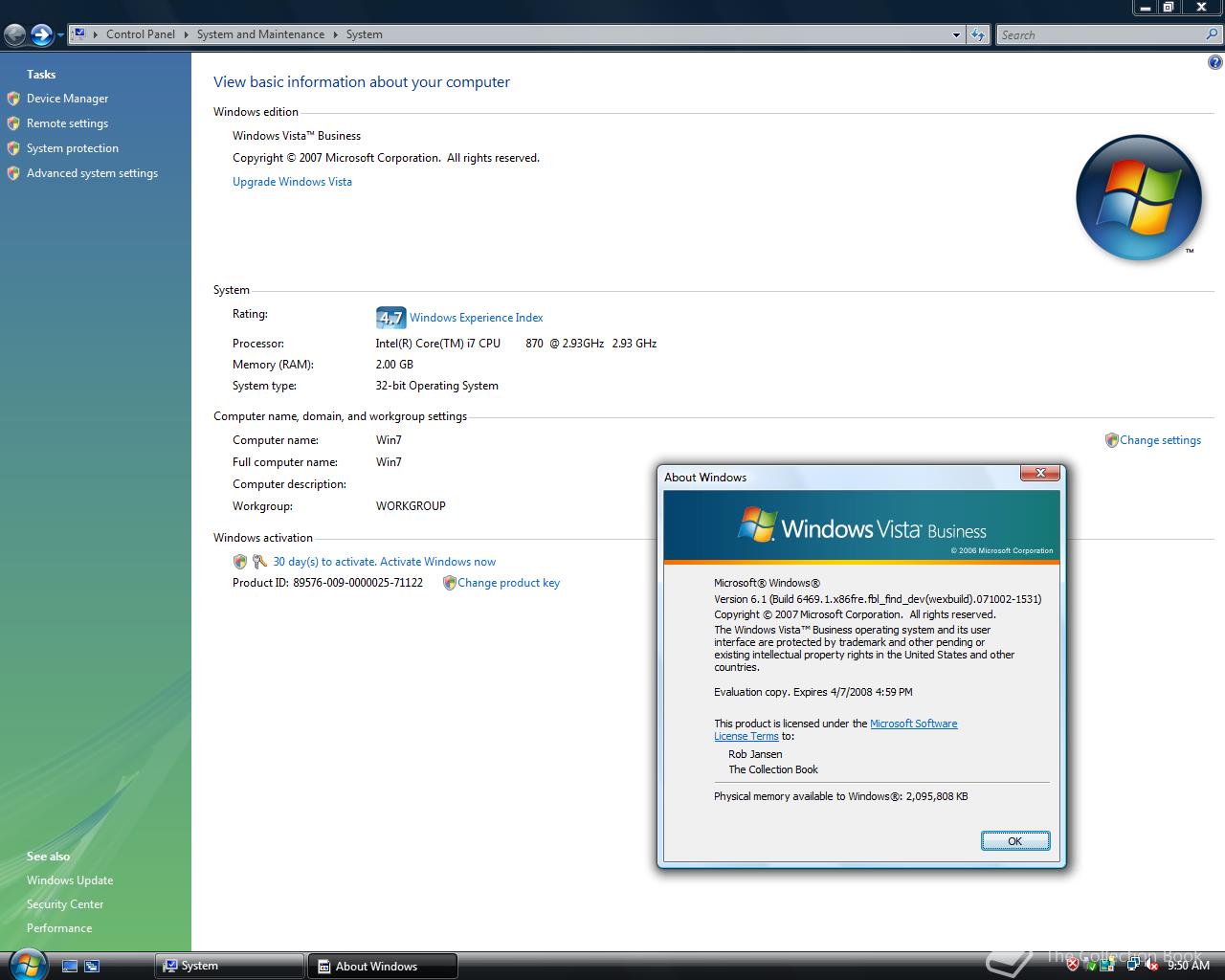Click shield icon beside Device Manager

point(13,99)
